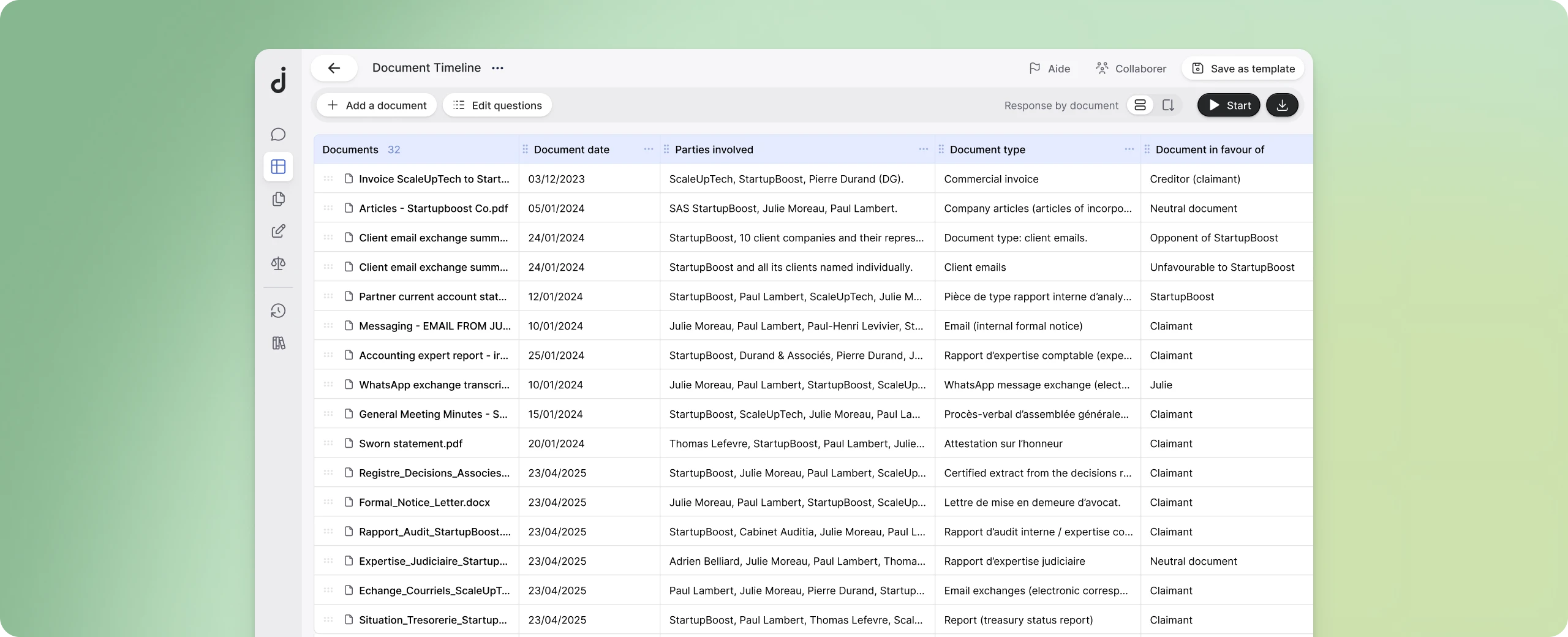Open the edit pencil sidebar icon
The height and width of the screenshot is (637, 1568).
point(278,231)
